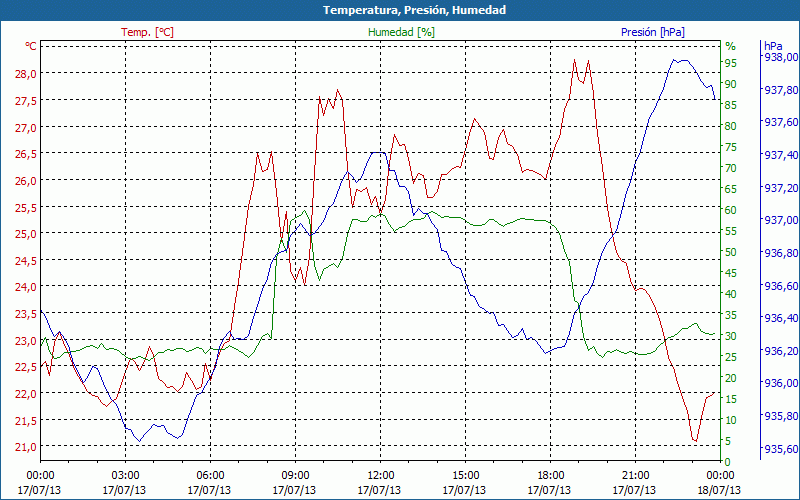Click the 03:00 time axis label
This screenshot has width=800, height=500.
point(125,476)
